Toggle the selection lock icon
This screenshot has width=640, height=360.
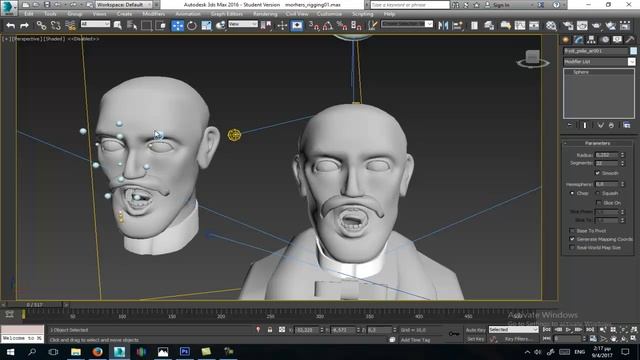[x=270, y=329]
